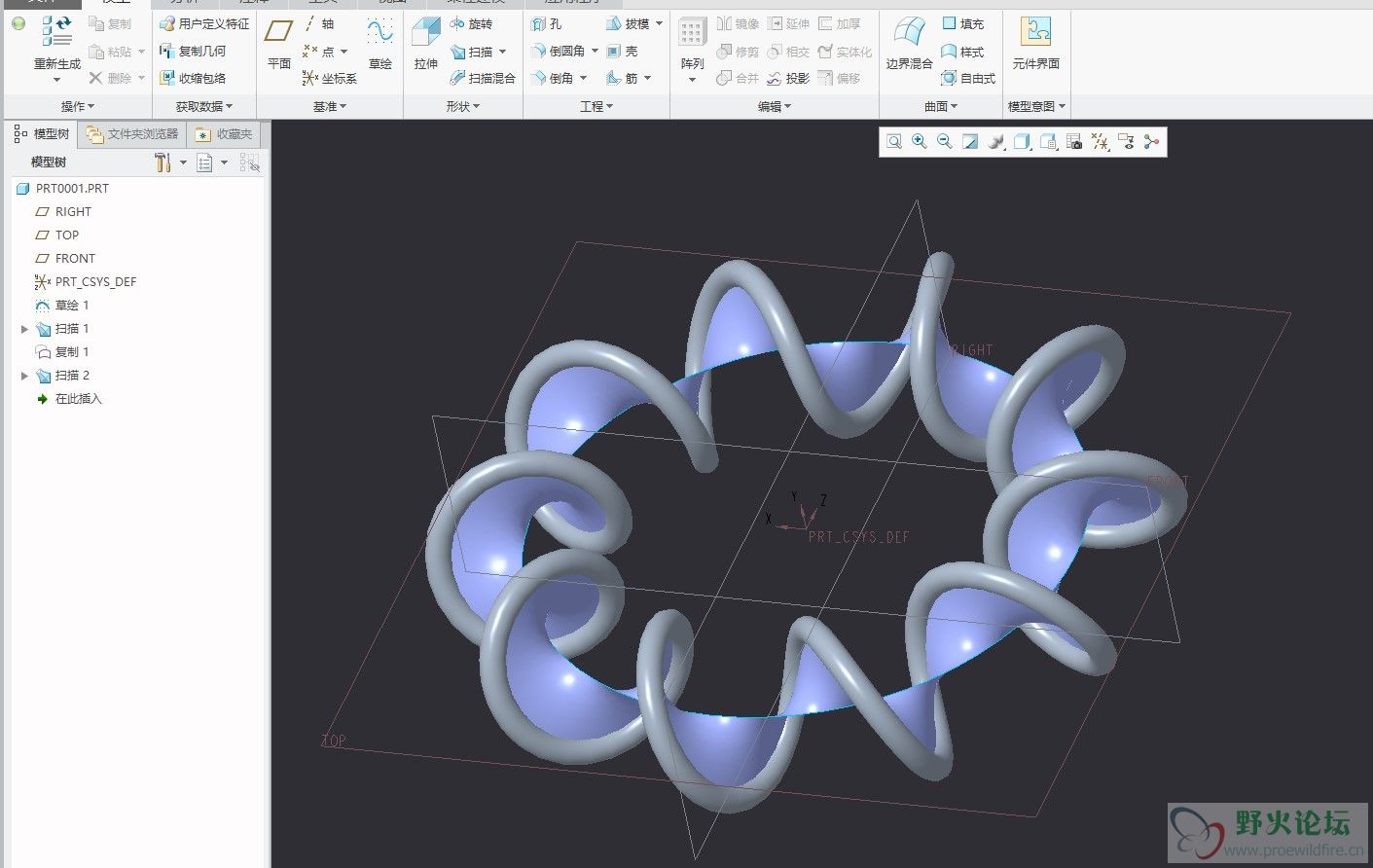Switch to the 文件夹浏览器 tab
This screenshot has height=868, width=1373.
(x=132, y=134)
